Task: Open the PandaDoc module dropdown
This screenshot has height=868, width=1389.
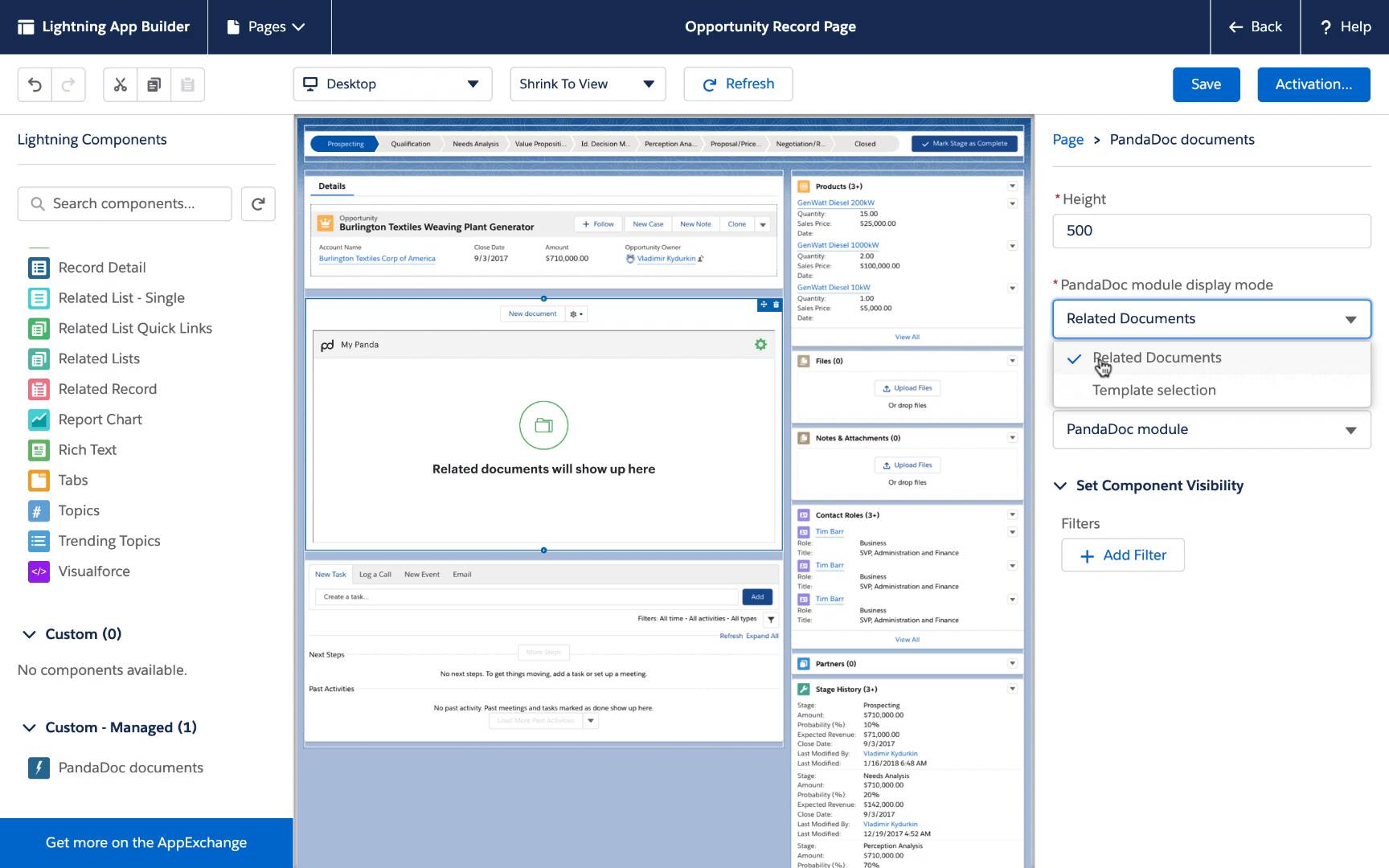Action: [x=1211, y=429]
